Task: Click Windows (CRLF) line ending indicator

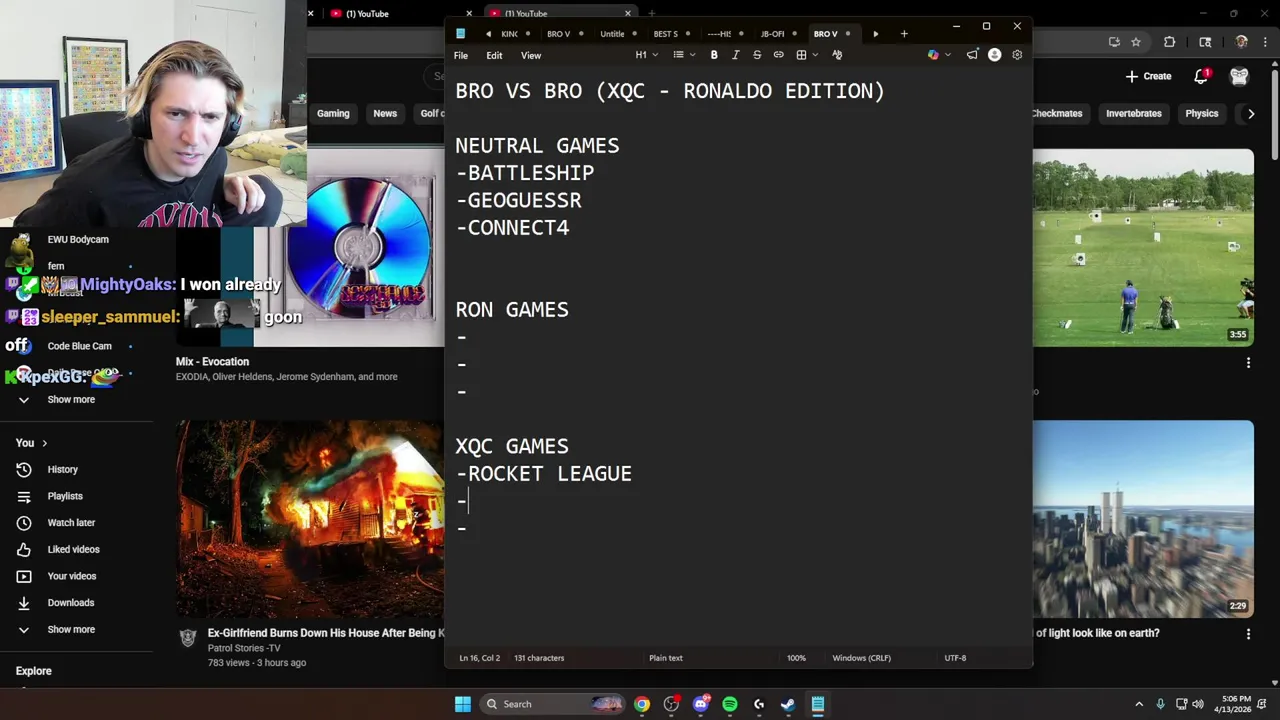Action: point(861,658)
